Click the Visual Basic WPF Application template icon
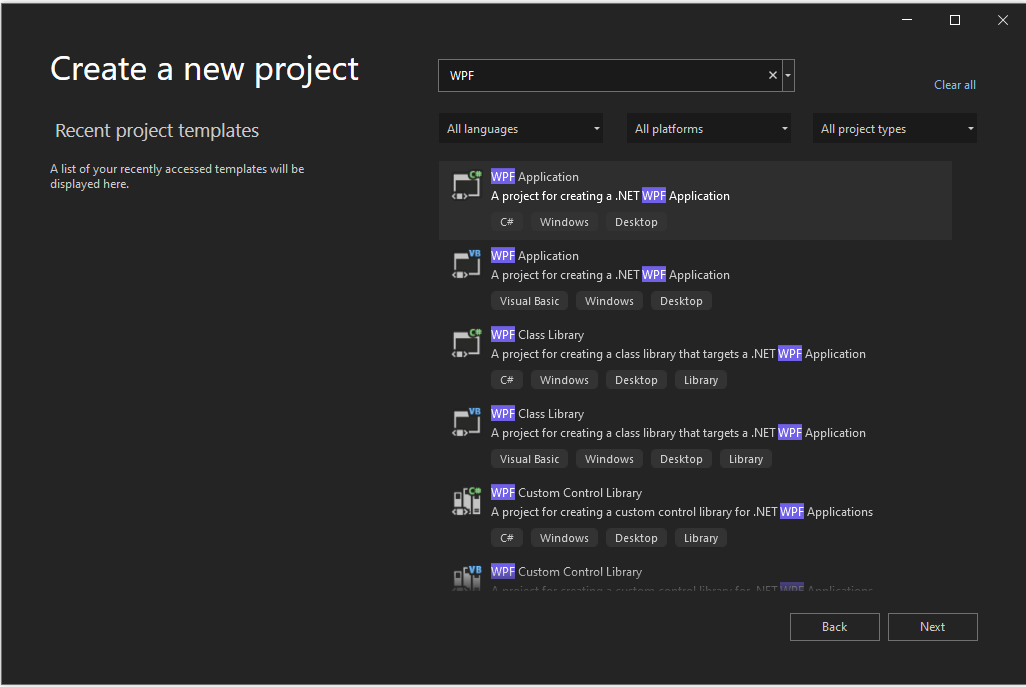Viewport: 1026px width, 687px height. (x=466, y=264)
